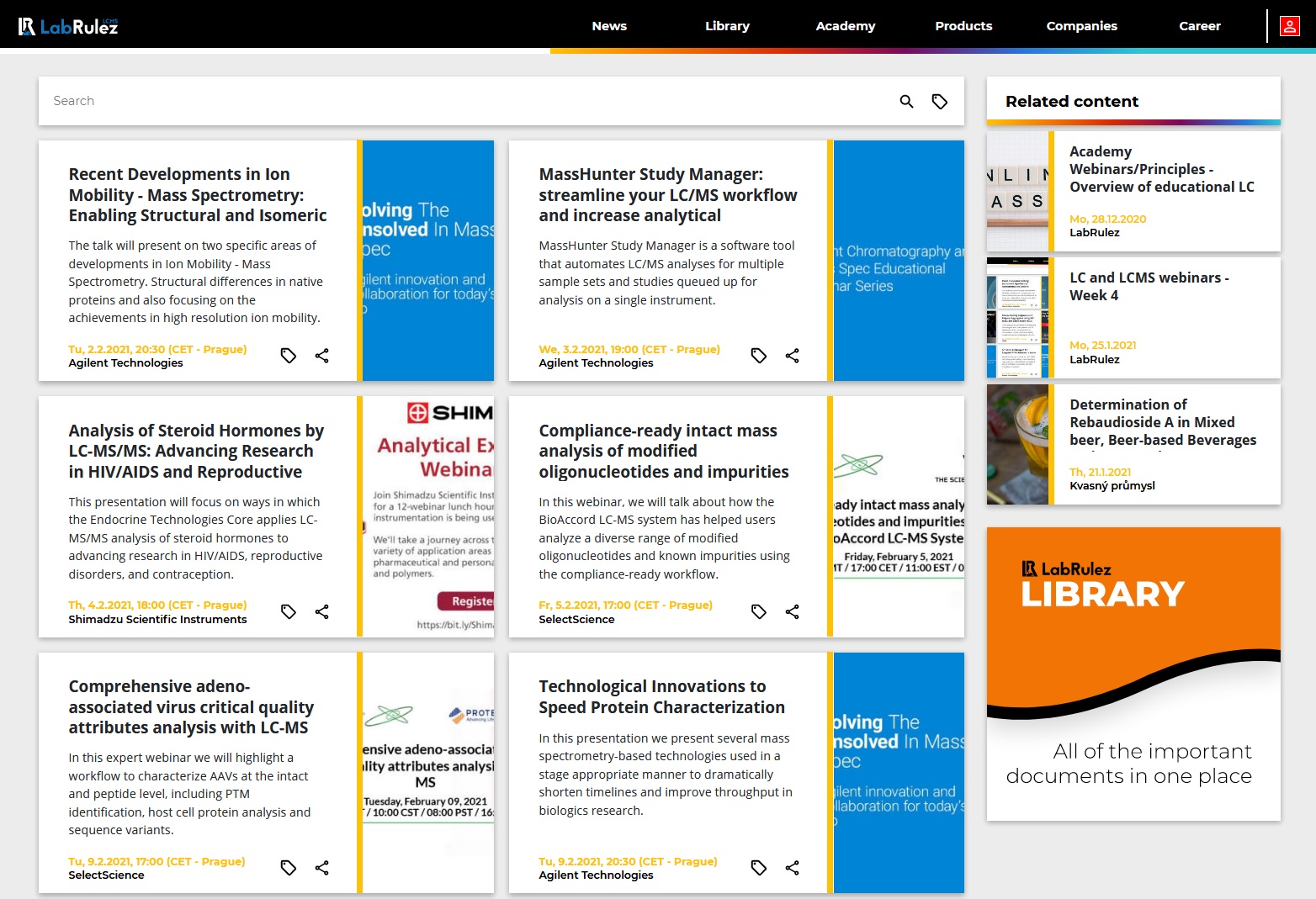Open the user account icon
This screenshot has height=899, width=1316.
point(1289,26)
